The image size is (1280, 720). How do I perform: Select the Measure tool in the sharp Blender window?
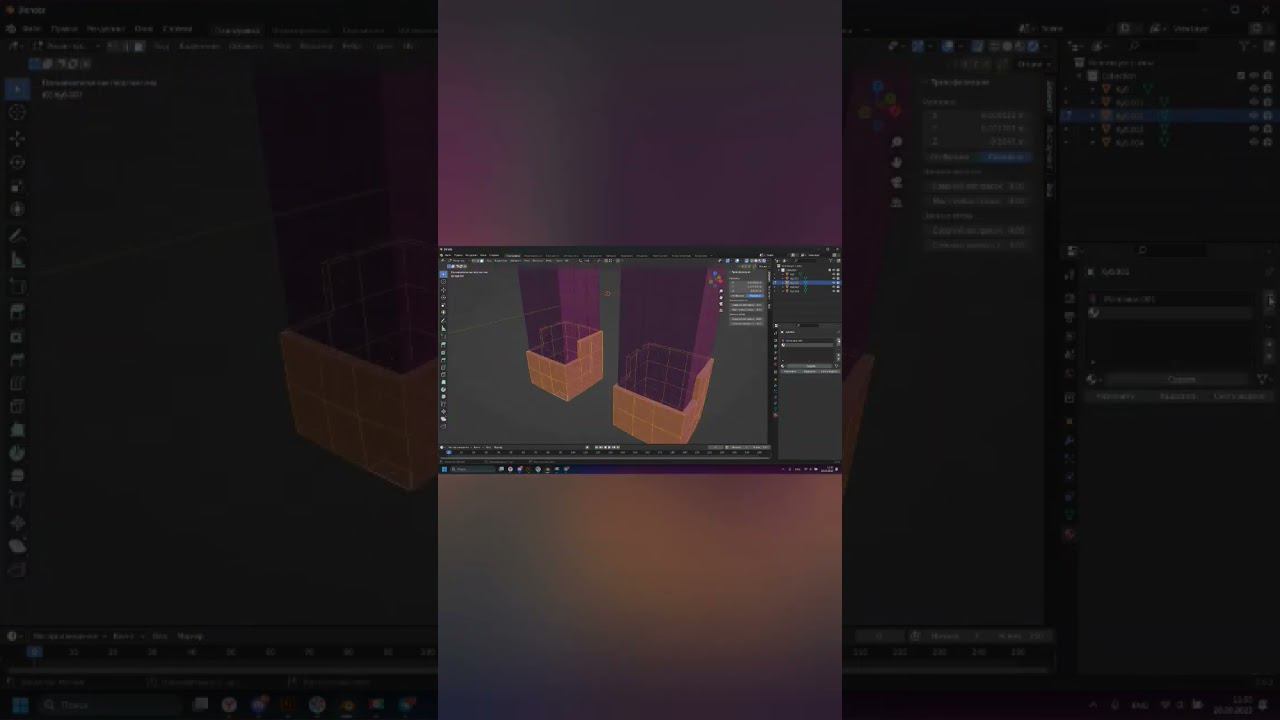click(444, 328)
